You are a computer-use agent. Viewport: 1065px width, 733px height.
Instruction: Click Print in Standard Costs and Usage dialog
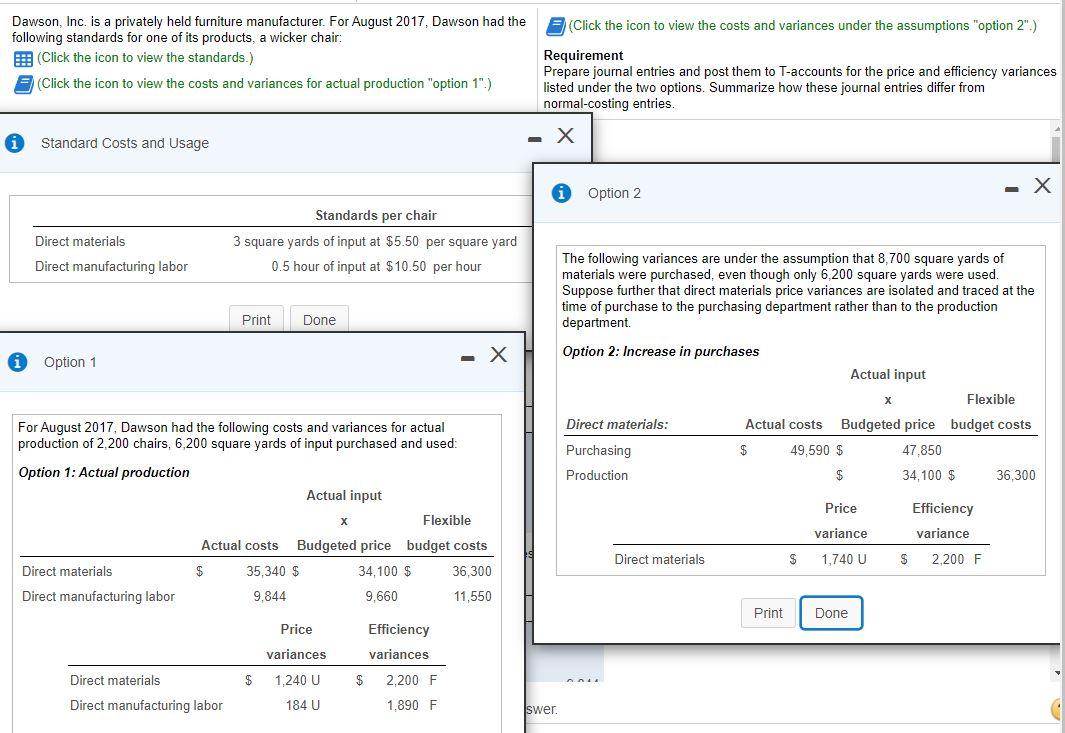click(x=256, y=320)
